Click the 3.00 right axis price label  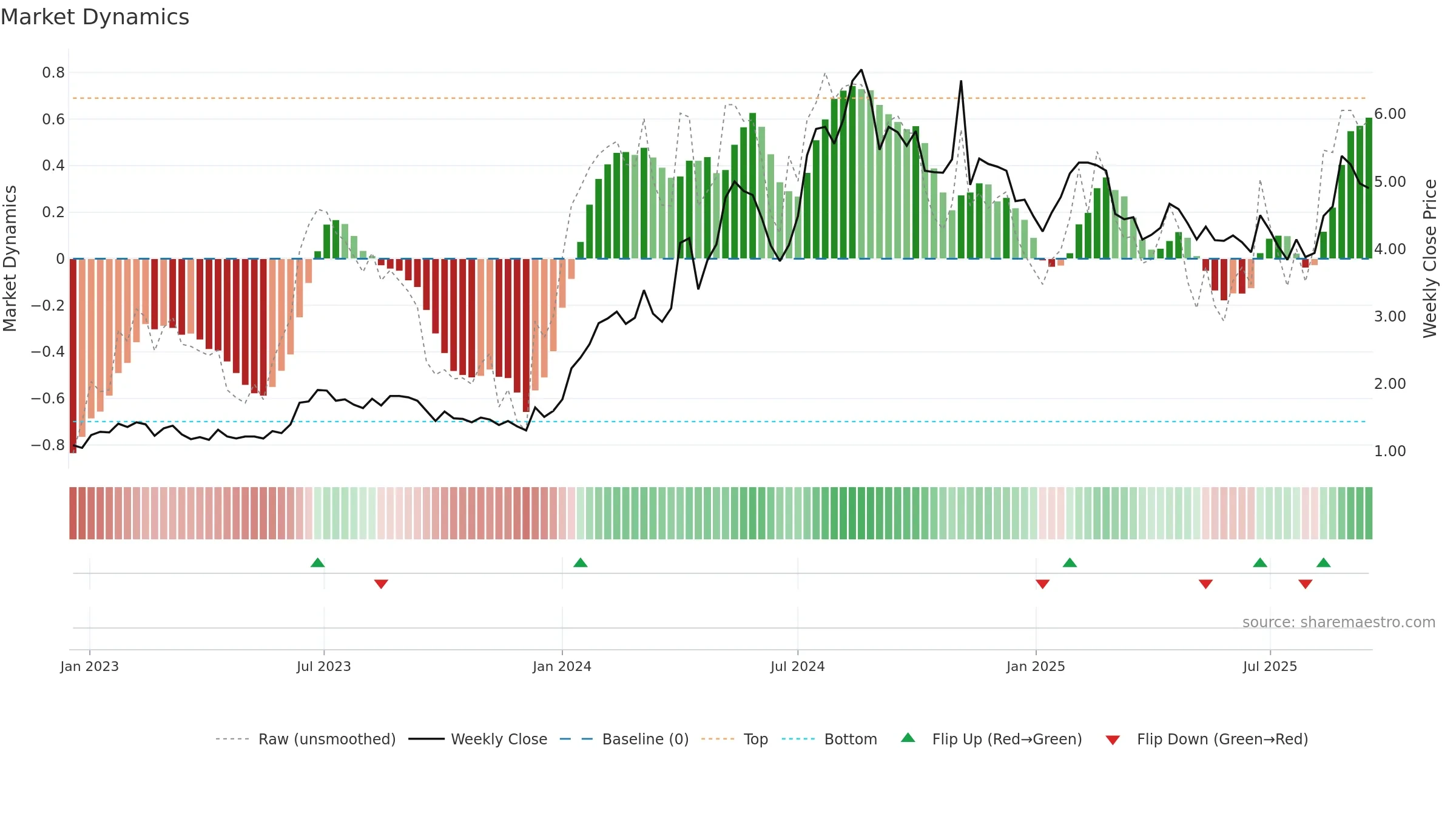click(x=1390, y=317)
